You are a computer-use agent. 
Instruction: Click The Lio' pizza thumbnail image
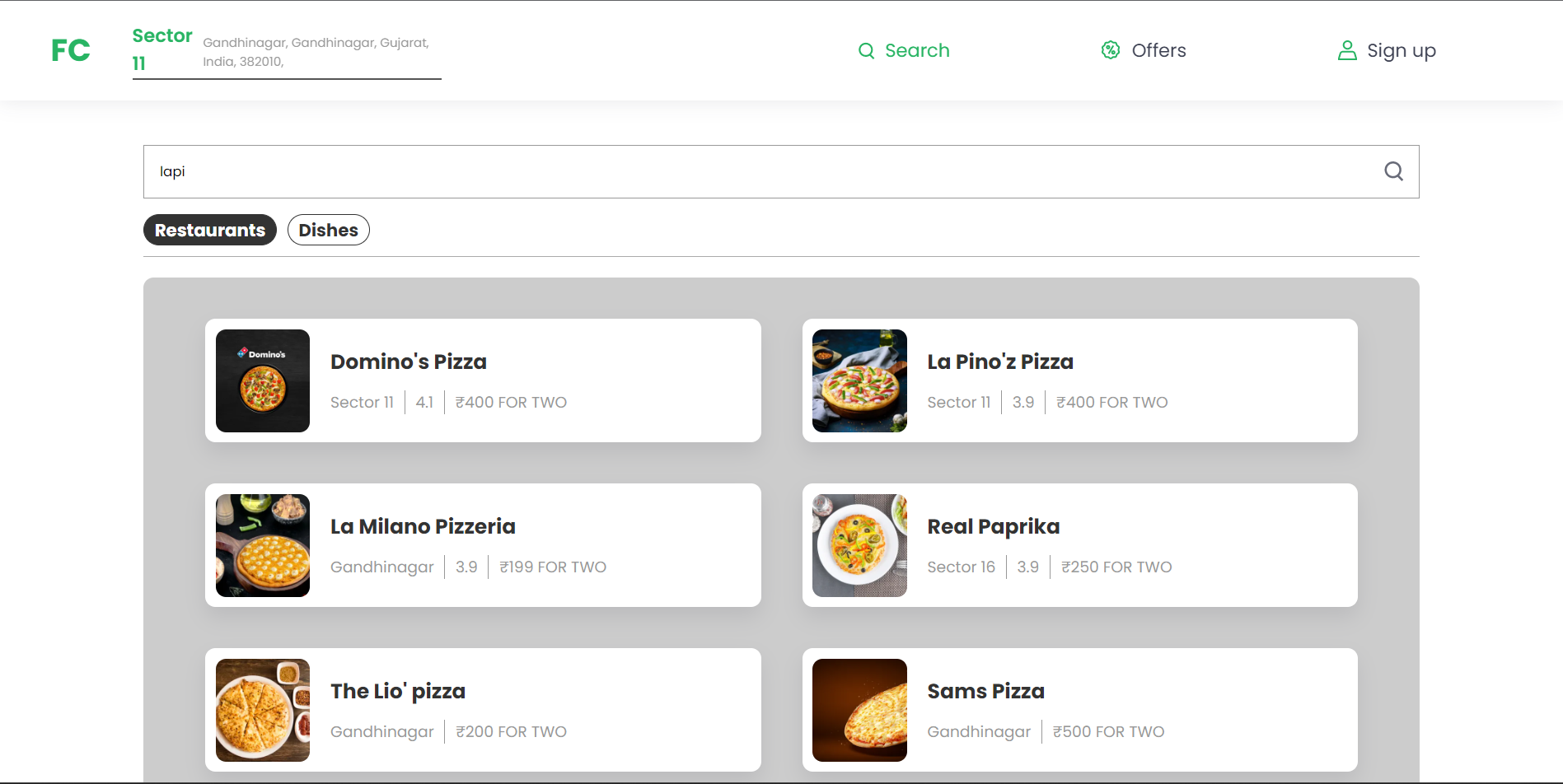coord(263,710)
